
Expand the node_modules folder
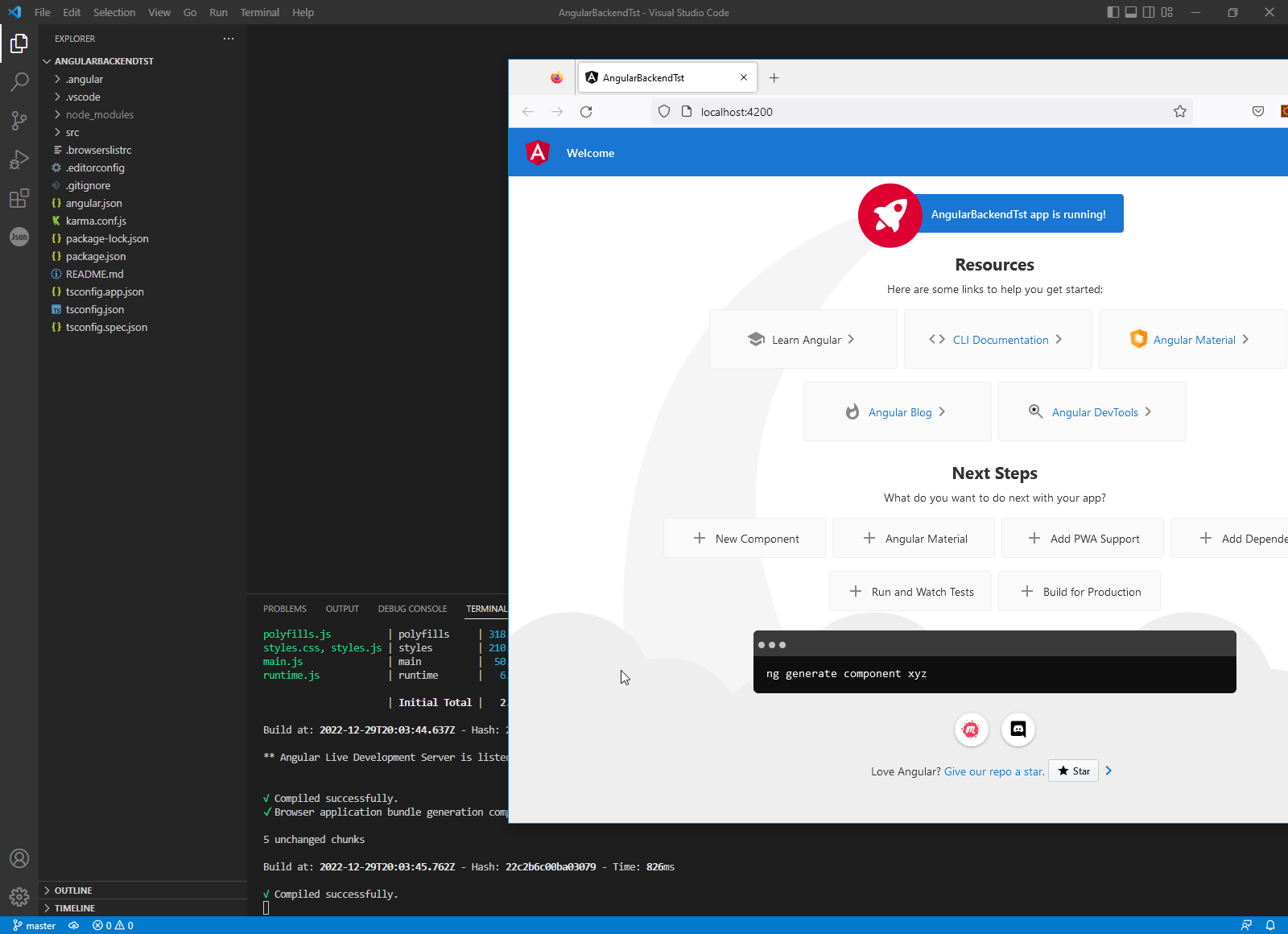[x=98, y=114]
